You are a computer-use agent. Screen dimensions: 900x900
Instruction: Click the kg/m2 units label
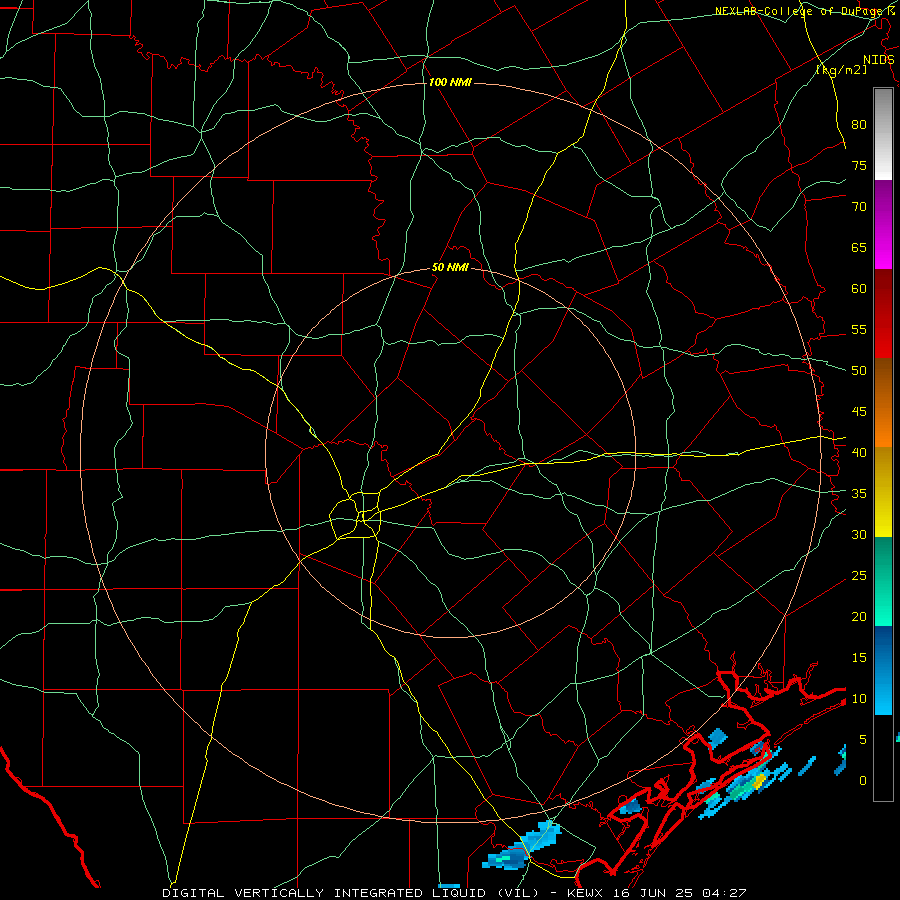[x=841, y=70]
